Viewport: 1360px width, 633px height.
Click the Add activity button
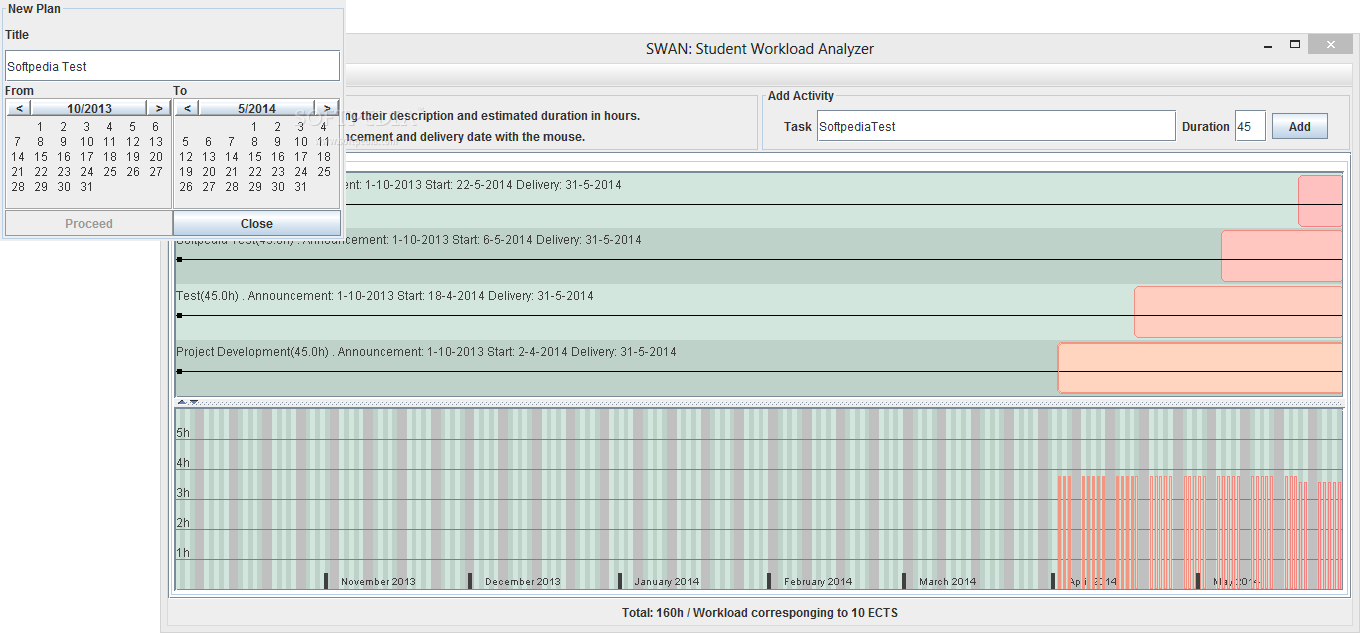1299,127
